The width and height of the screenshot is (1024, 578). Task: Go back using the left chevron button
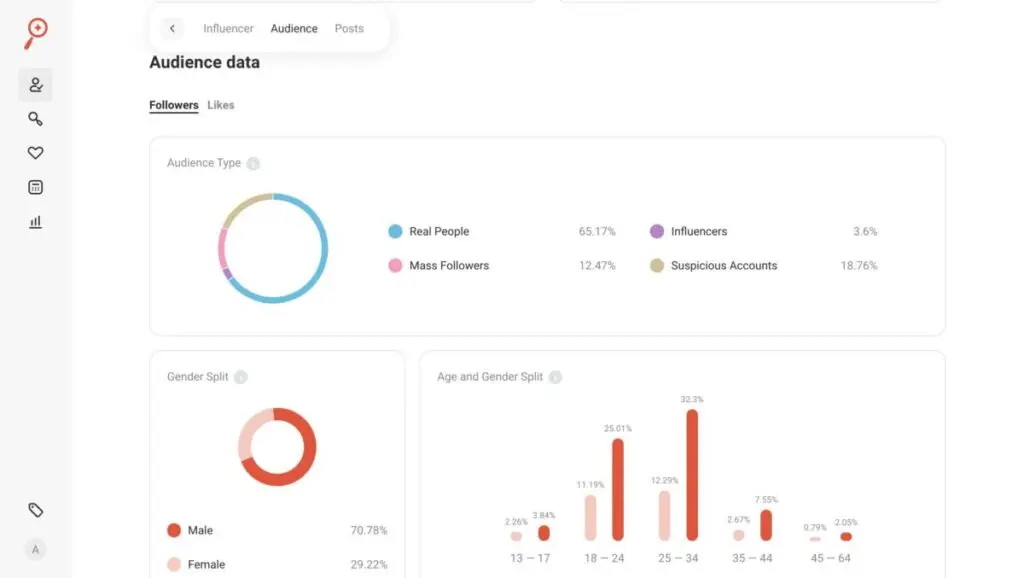tap(172, 29)
